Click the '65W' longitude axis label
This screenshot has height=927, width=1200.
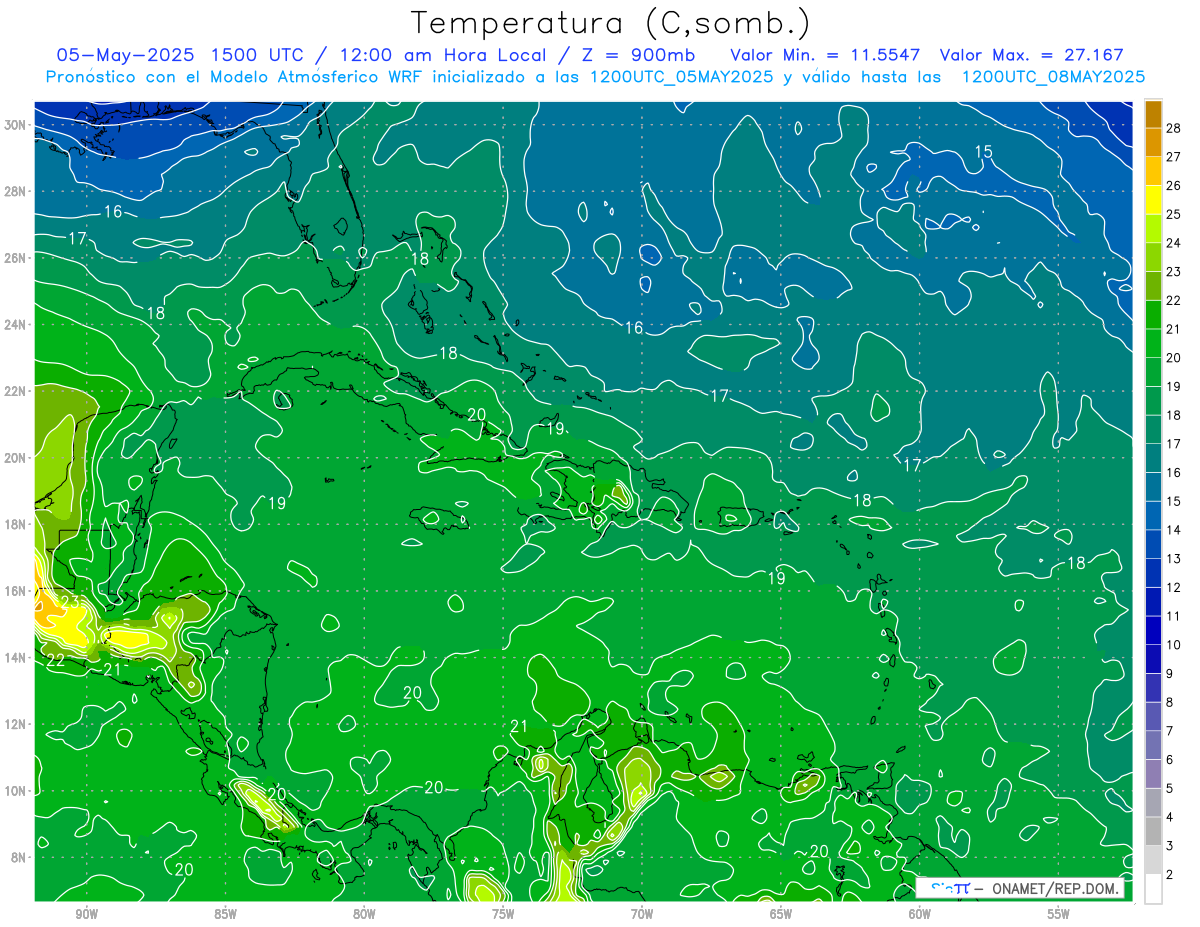[x=781, y=914]
